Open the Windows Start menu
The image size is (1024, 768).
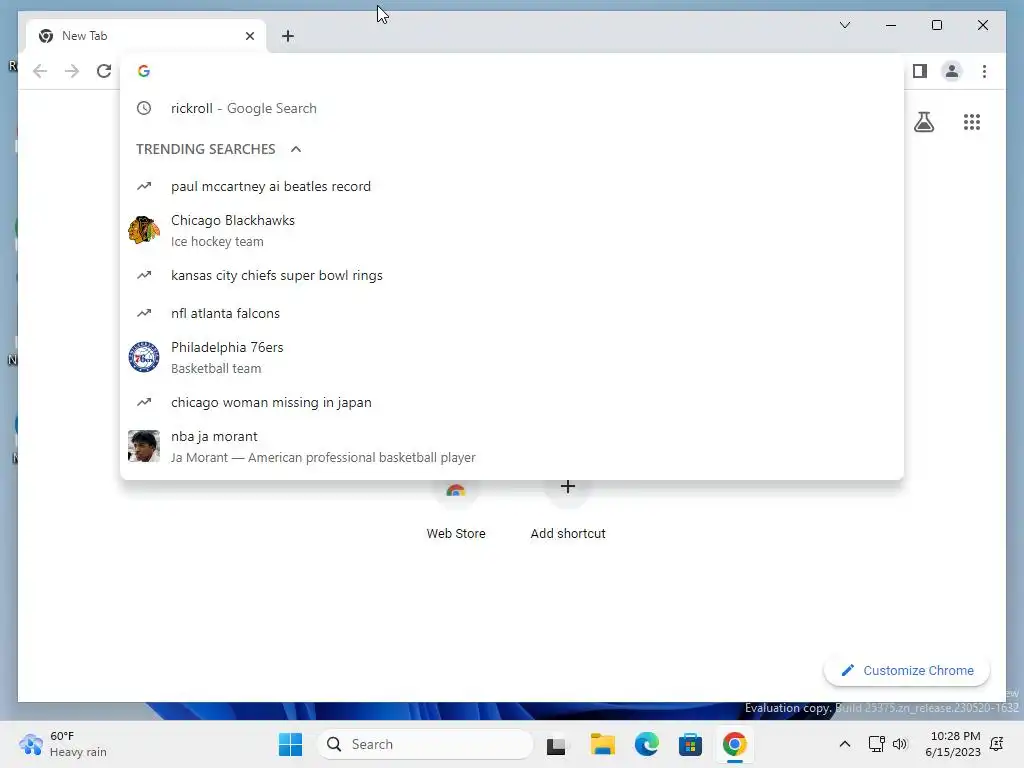290,744
